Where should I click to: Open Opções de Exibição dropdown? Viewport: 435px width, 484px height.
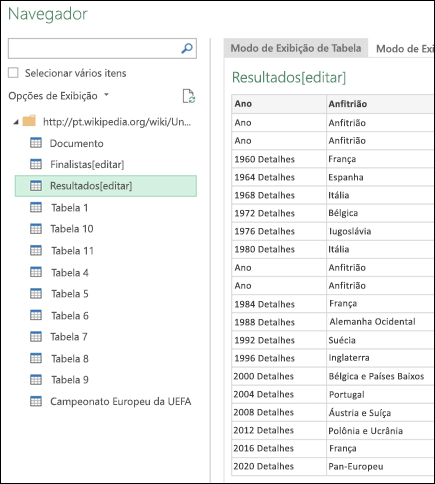coord(59,96)
